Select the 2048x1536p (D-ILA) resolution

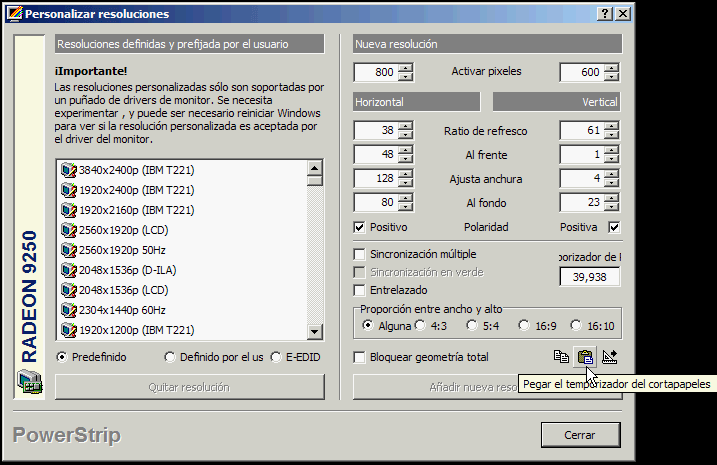click(x=119, y=270)
